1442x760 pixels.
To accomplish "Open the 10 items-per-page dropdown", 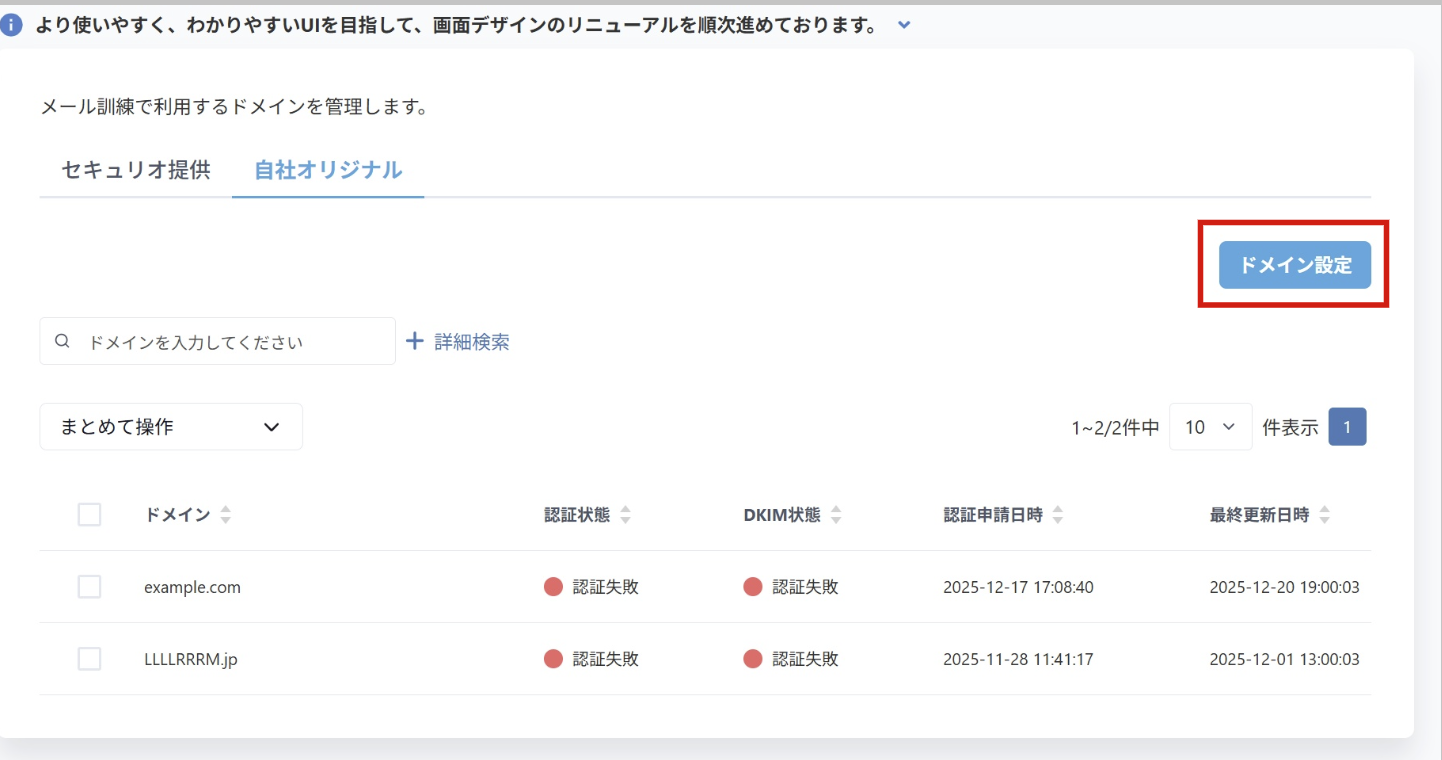I will (1210, 427).
